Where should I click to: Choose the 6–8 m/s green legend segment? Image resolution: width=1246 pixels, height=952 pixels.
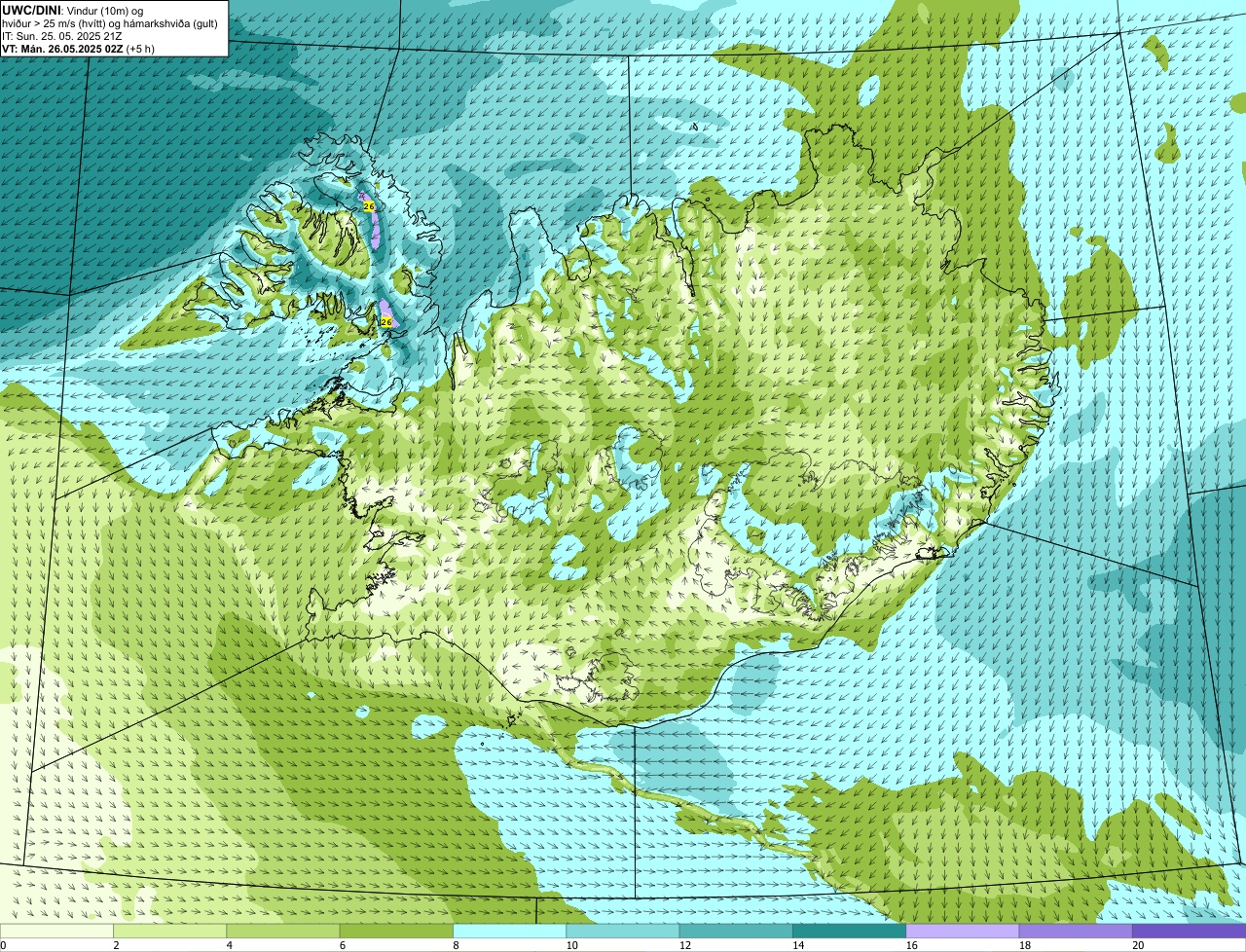(x=397, y=931)
